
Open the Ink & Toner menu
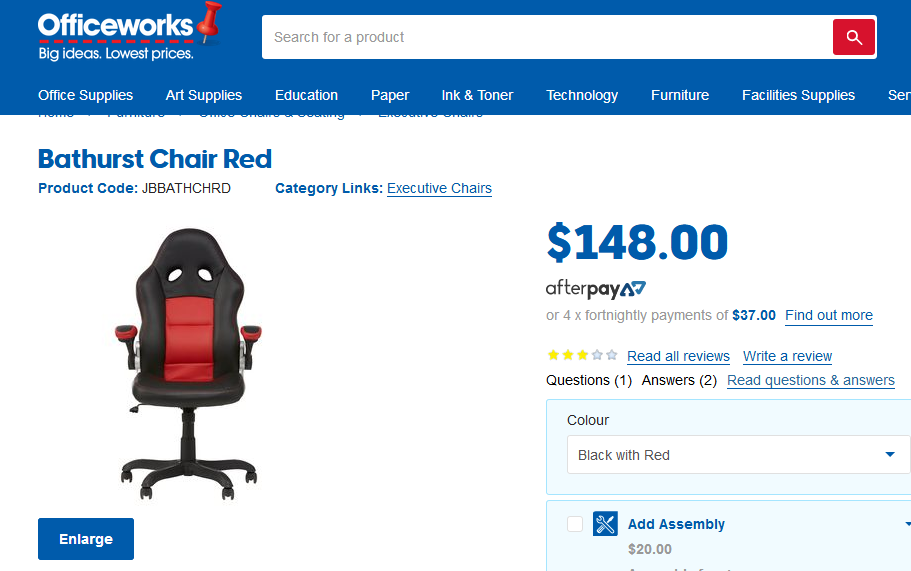(x=477, y=95)
